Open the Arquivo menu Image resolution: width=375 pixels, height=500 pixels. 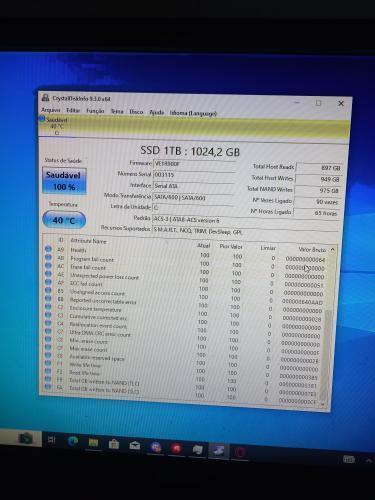tap(51, 110)
